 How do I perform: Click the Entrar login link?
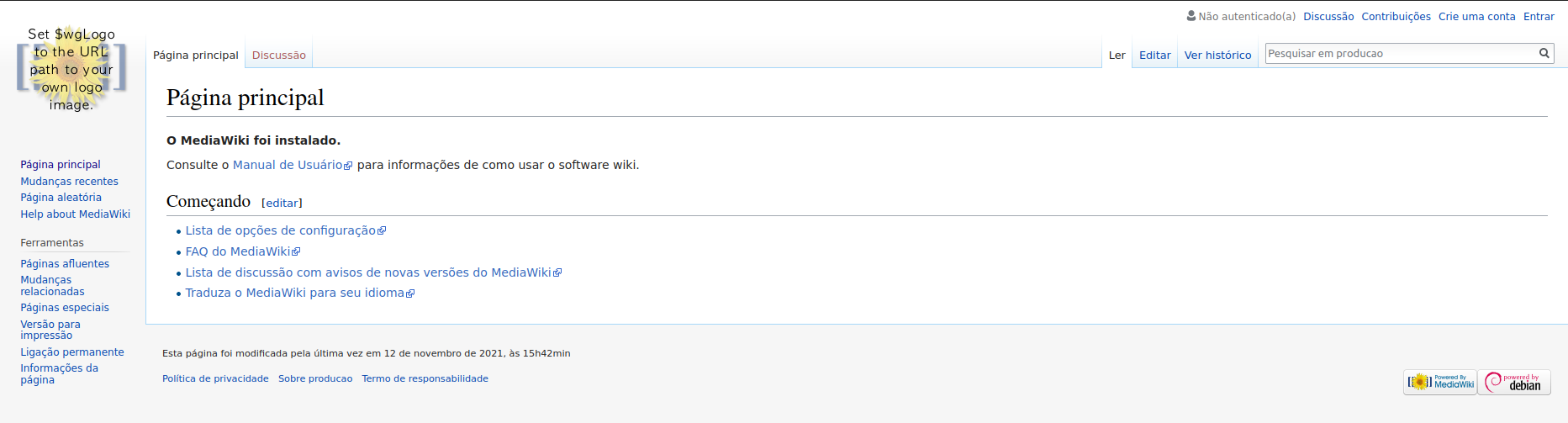1539,16
